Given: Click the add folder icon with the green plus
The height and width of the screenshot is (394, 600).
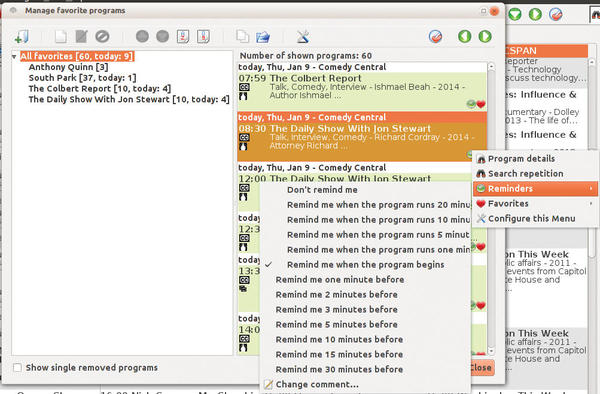Looking at the screenshot, I should (21, 37).
